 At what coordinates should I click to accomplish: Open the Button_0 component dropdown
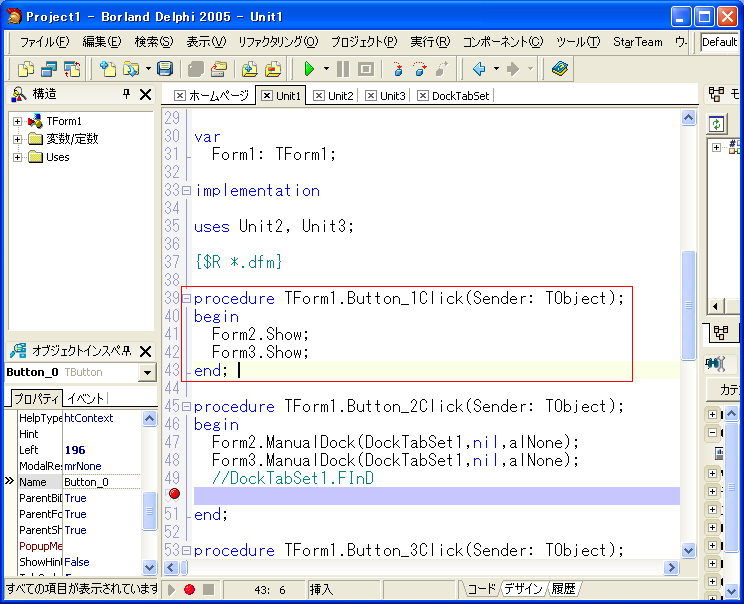(147, 372)
